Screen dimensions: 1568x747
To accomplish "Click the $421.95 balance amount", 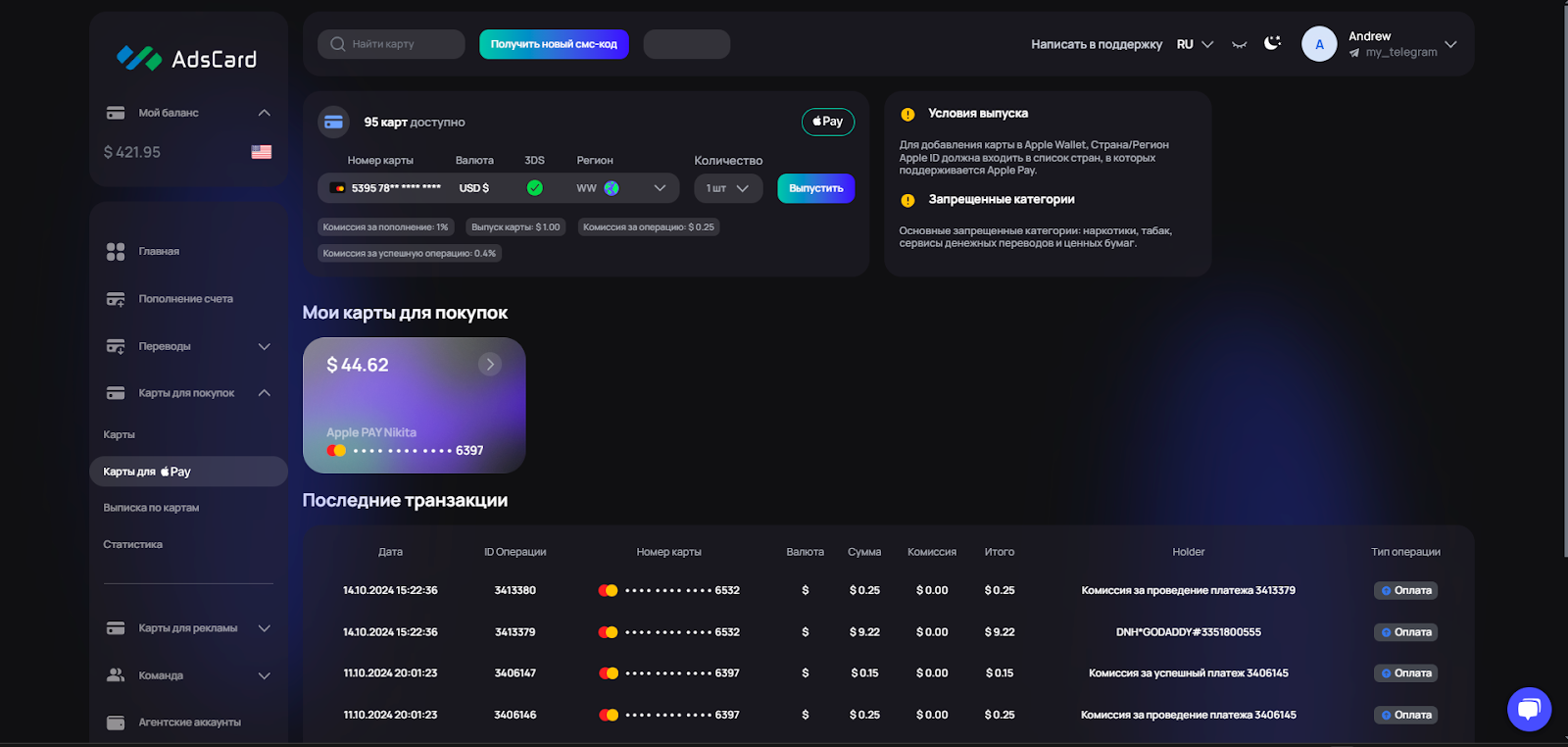I will [x=132, y=152].
